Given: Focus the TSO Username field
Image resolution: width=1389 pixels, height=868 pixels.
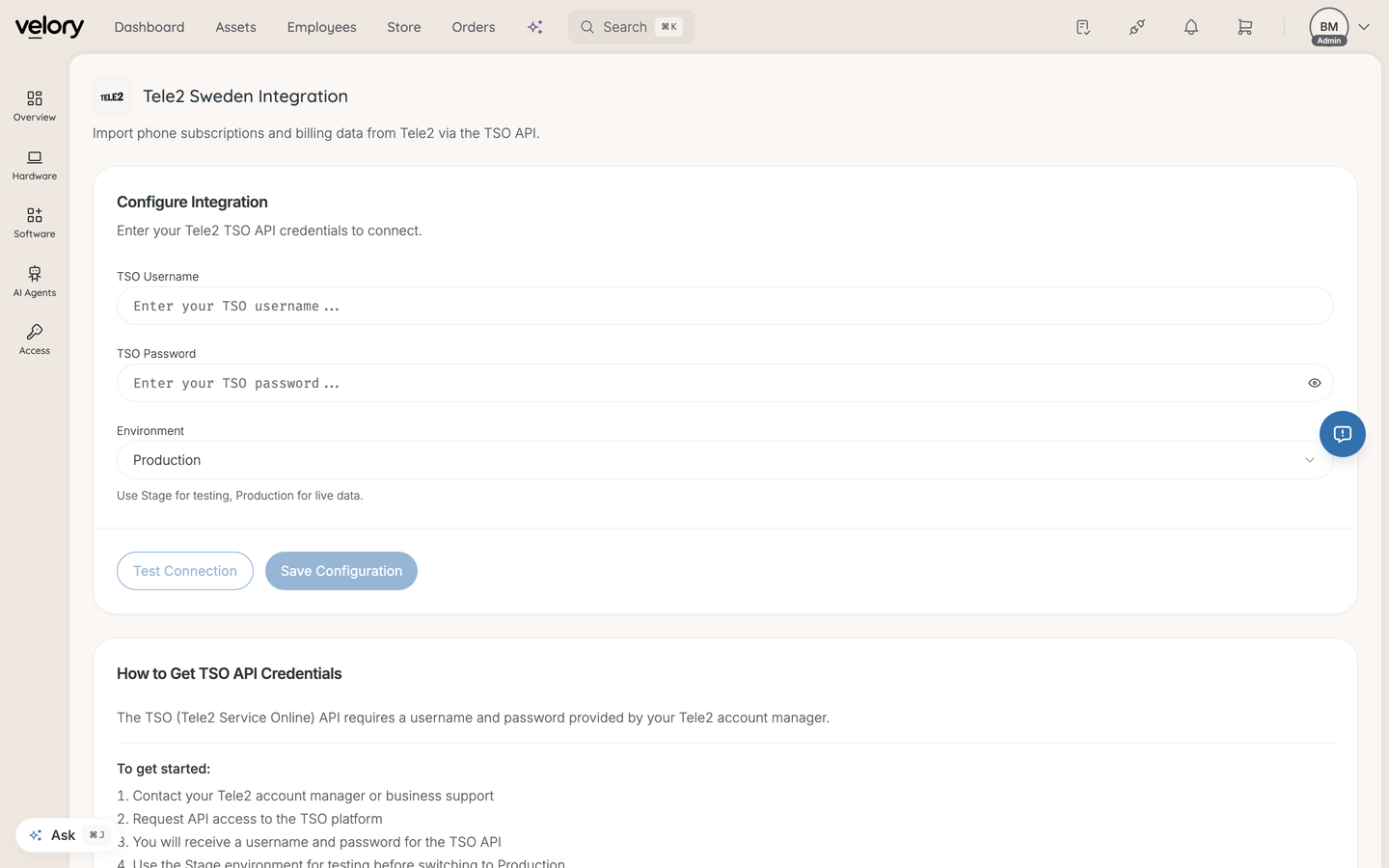Looking at the screenshot, I should coord(725,306).
